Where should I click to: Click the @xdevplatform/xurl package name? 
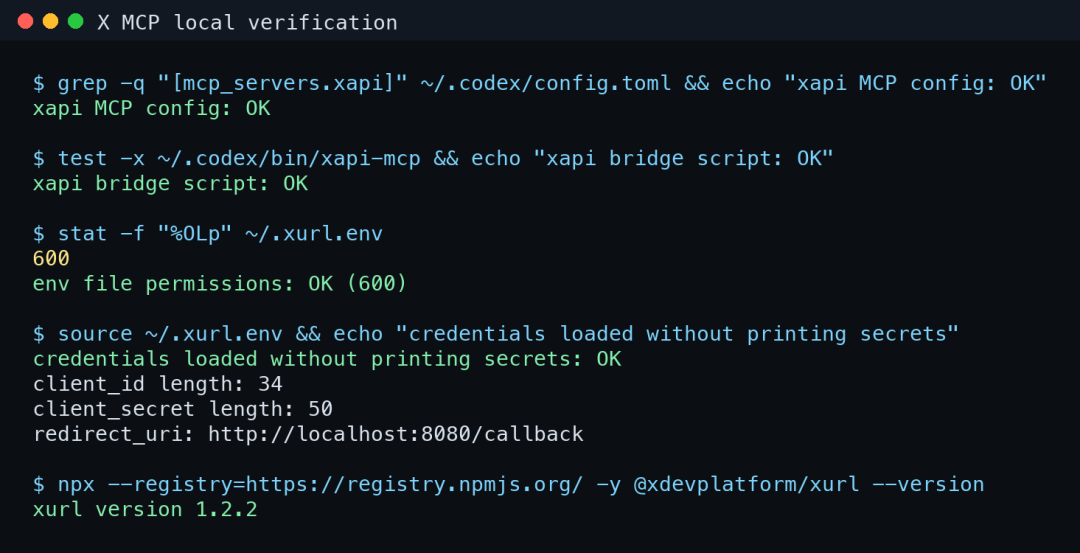(747, 484)
